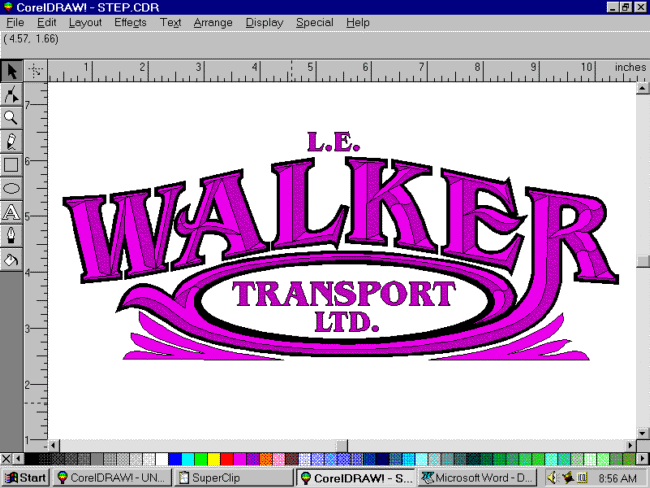Viewport: 650px width, 488px height.
Task: Select the Rectangle tool
Action: click(x=11, y=165)
